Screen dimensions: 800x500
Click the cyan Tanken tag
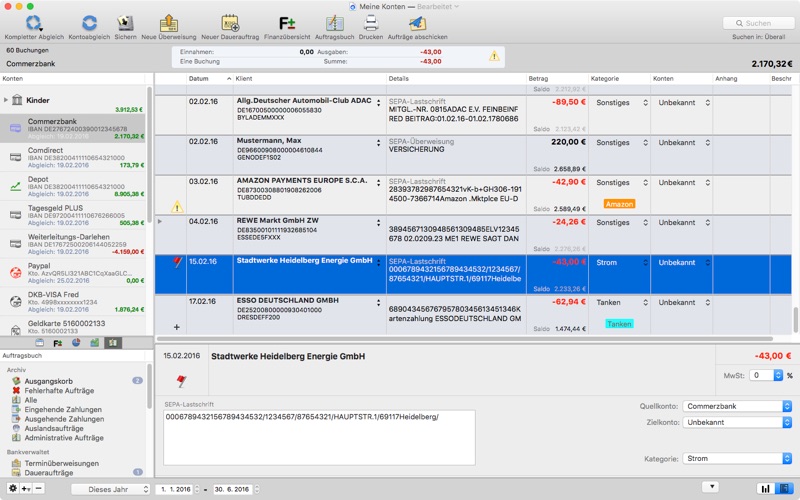[619, 324]
